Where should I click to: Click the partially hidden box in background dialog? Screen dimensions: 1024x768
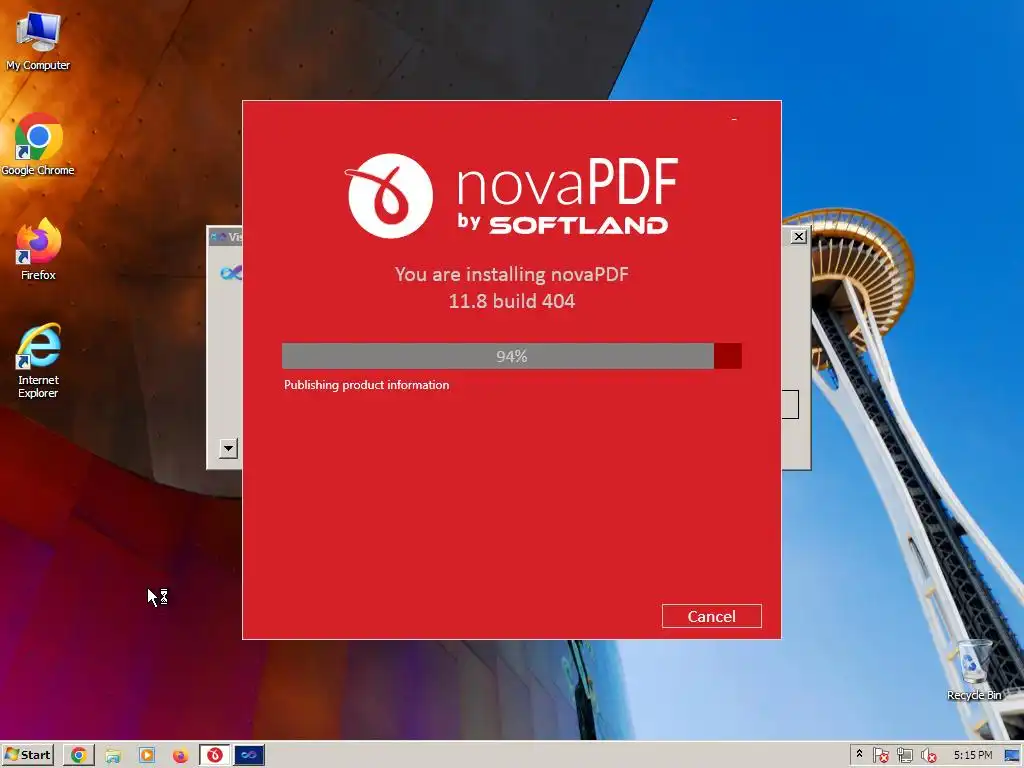pos(790,405)
